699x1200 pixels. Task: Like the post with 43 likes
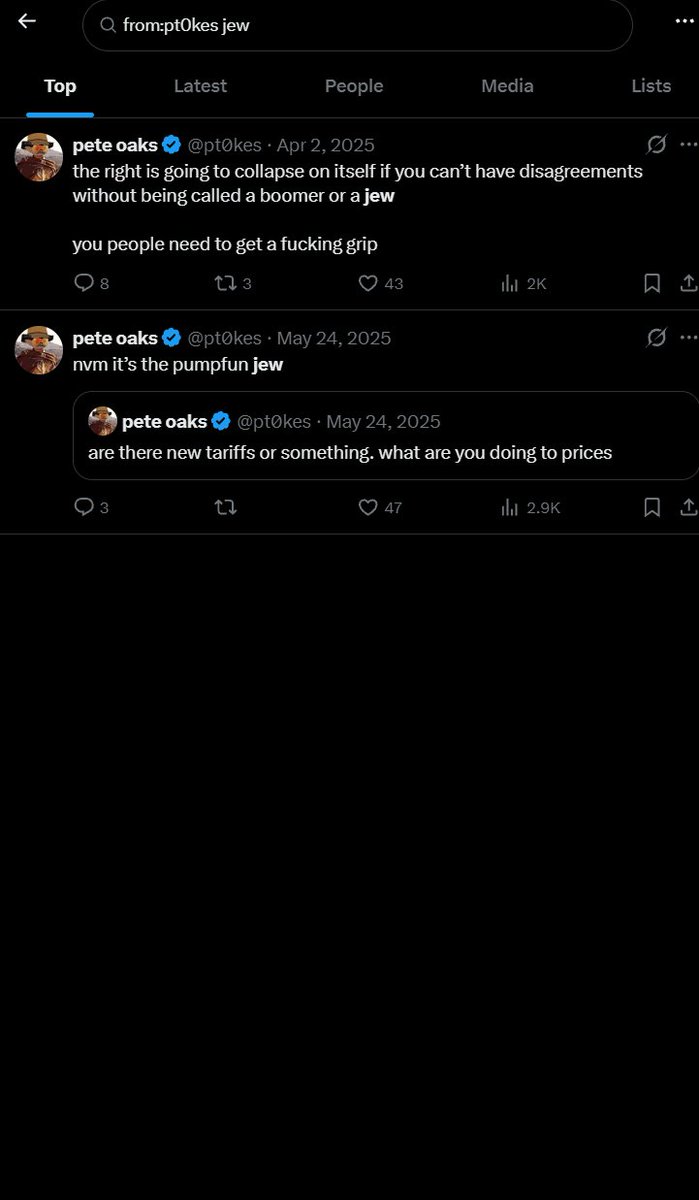[368, 283]
